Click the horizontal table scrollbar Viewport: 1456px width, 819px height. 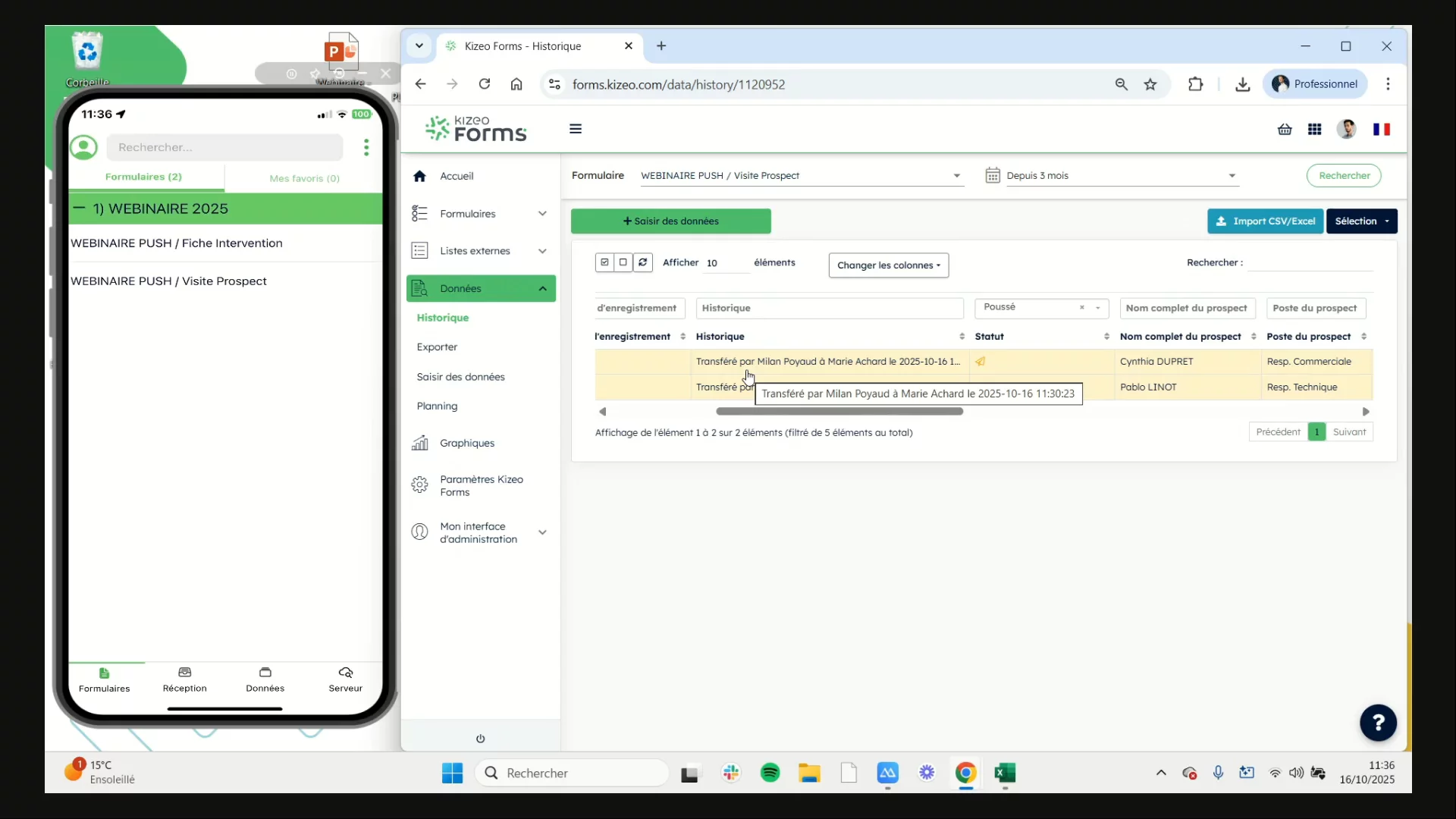[839, 412]
